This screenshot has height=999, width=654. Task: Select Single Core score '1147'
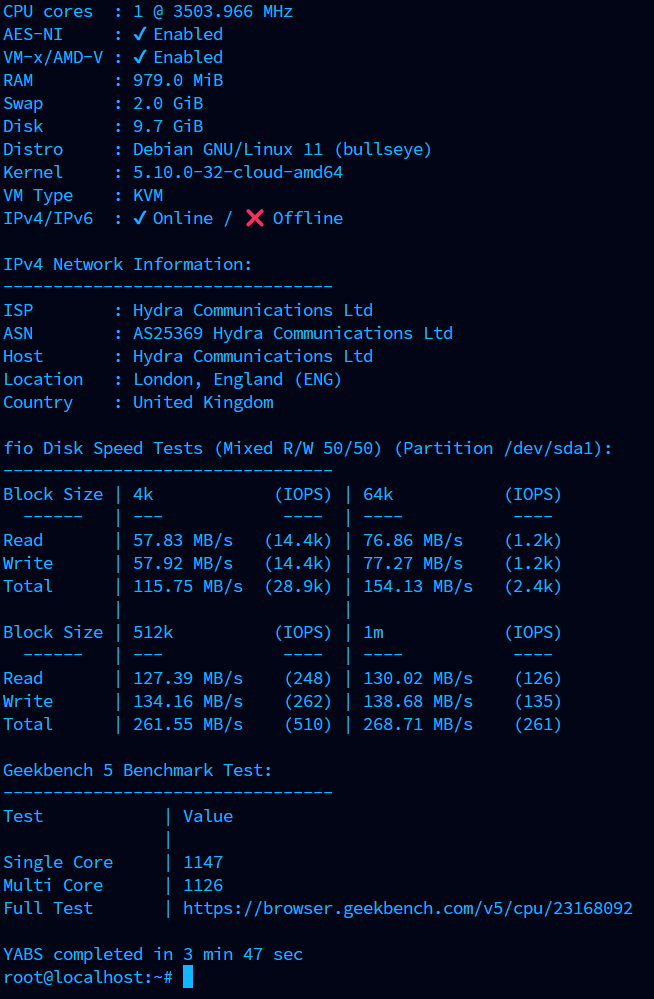pyautogui.click(x=203, y=863)
